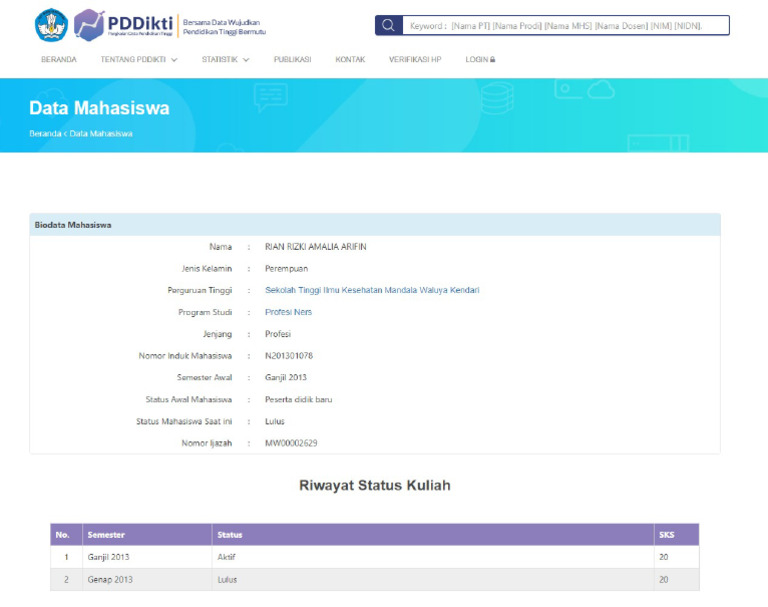Open the Profesi Ners program link

pos(288,312)
